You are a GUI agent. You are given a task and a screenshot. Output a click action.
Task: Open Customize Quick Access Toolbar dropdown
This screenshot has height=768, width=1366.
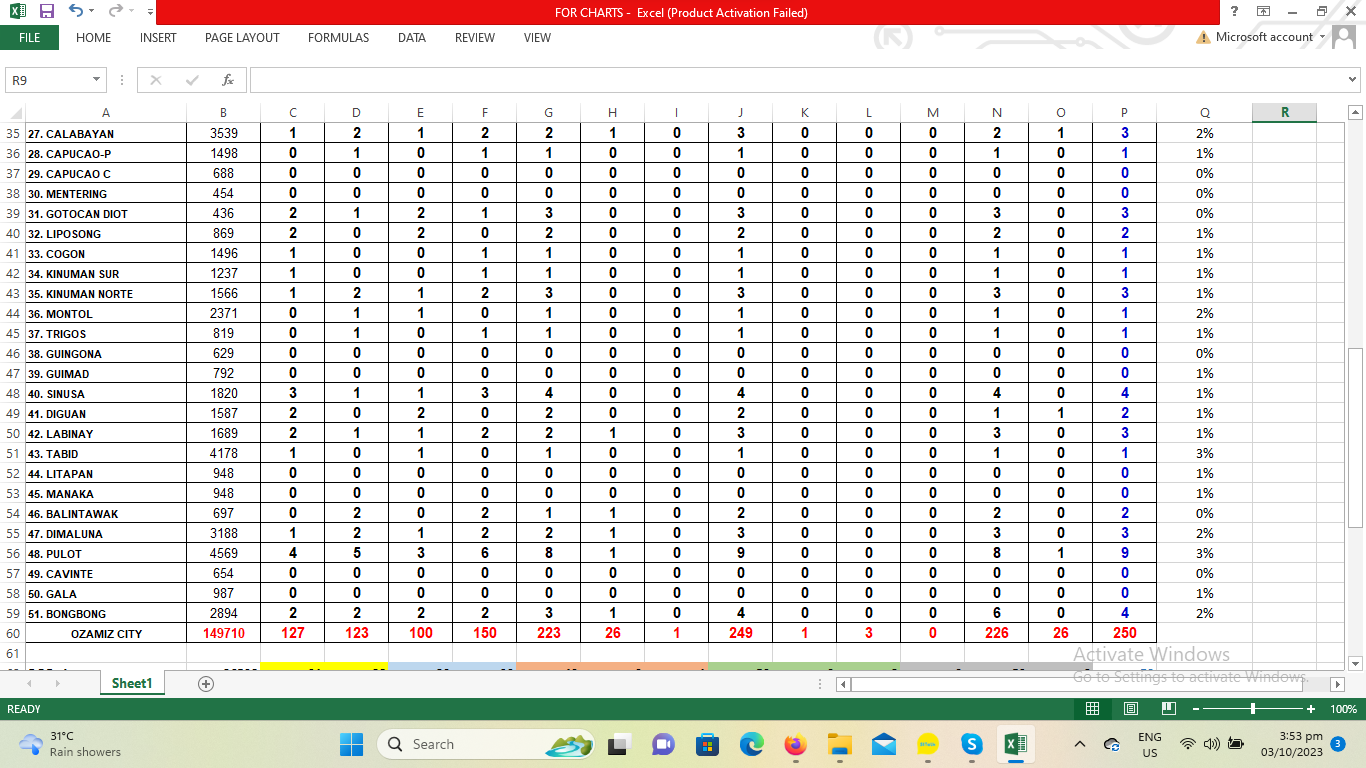click(x=150, y=12)
